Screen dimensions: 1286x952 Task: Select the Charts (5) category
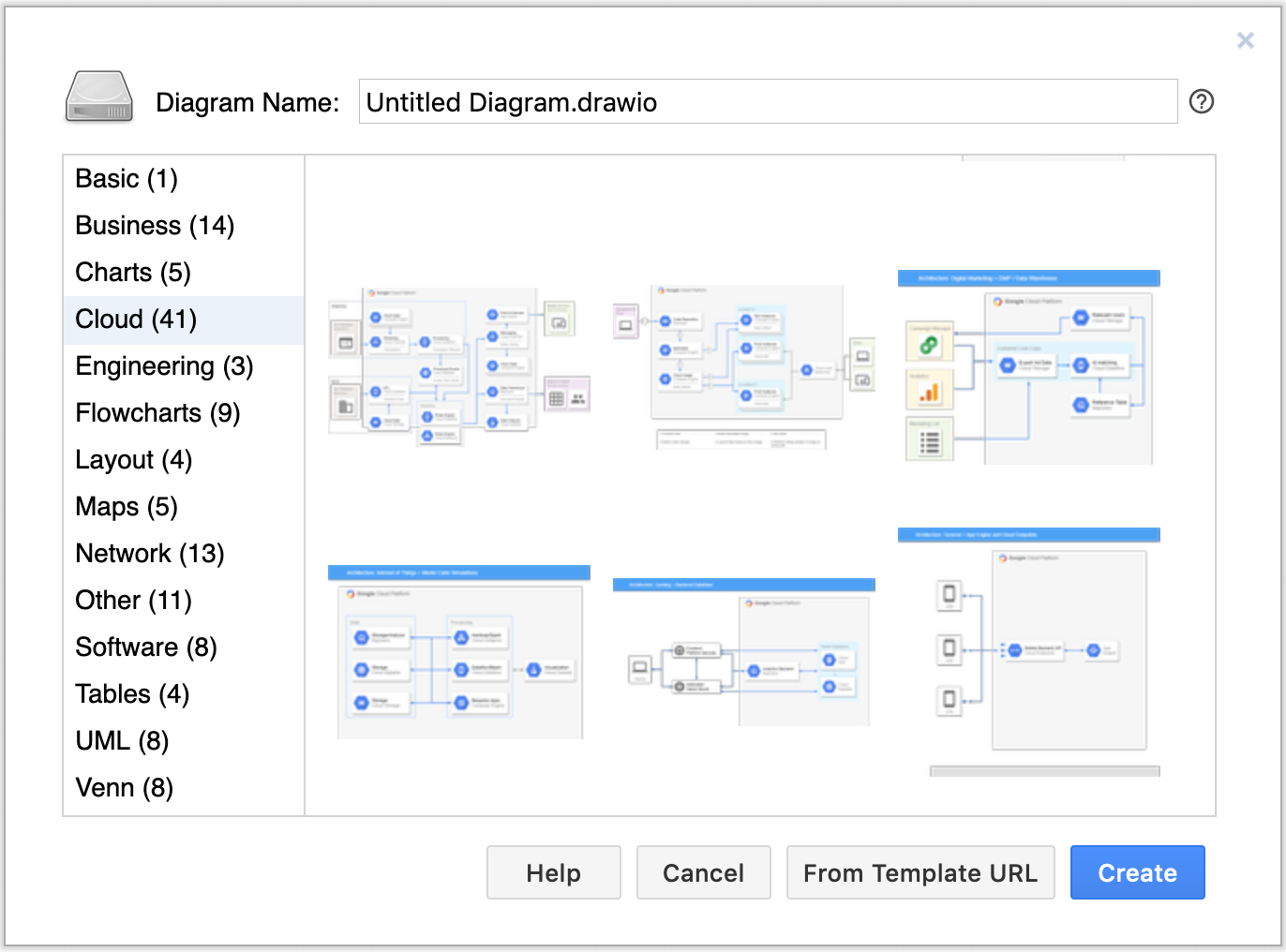[x=184, y=273]
